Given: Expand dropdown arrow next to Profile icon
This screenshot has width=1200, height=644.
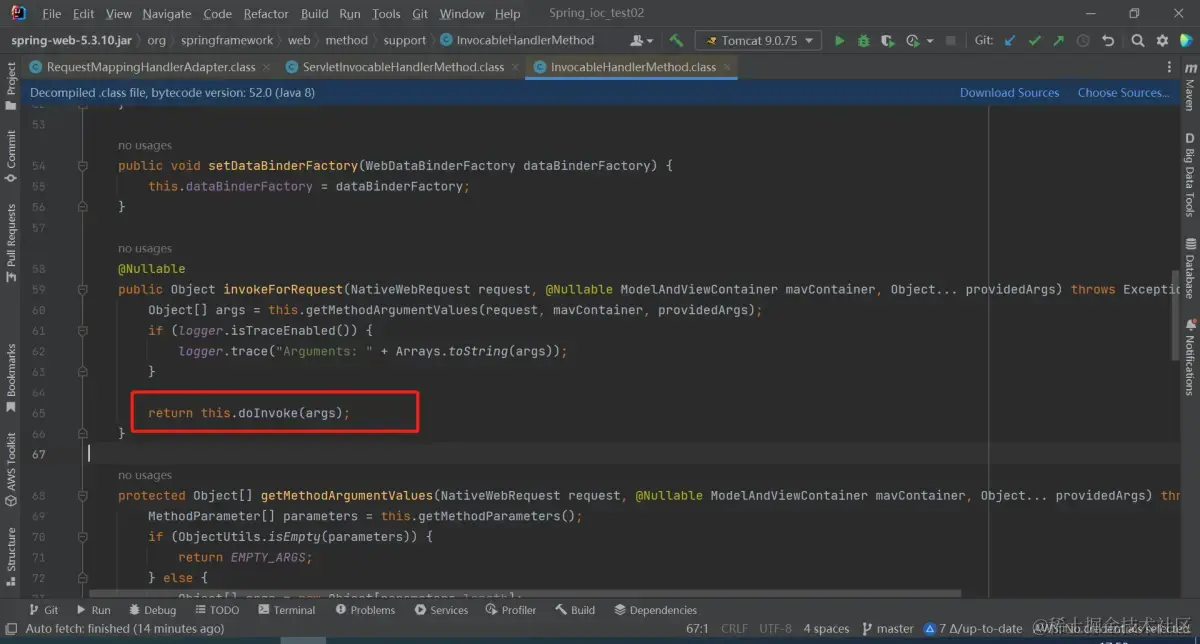Looking at the screenshot, I should pos(929,41).
